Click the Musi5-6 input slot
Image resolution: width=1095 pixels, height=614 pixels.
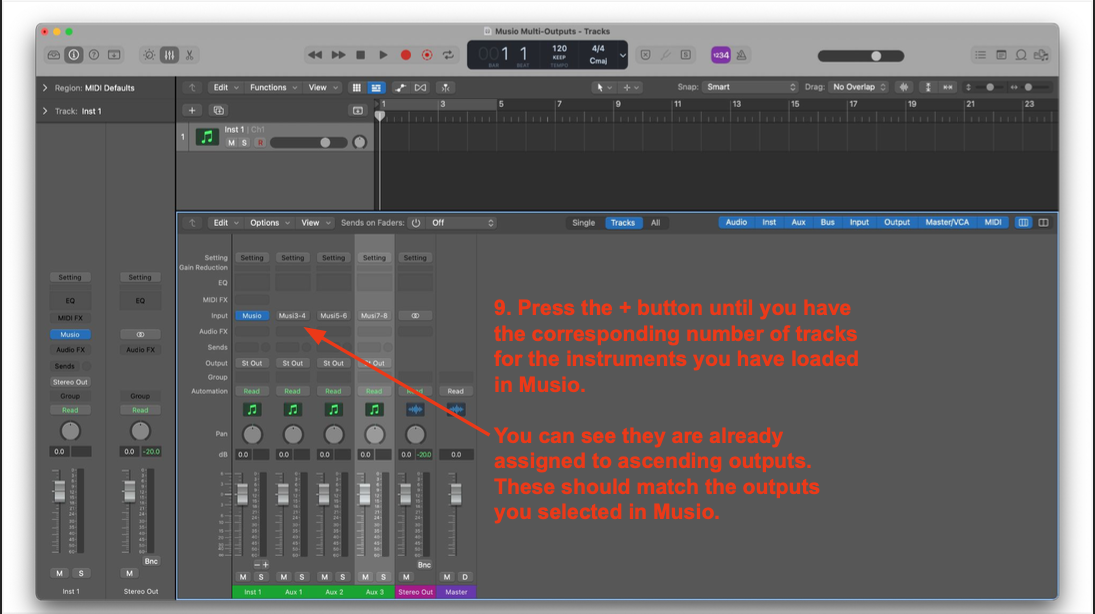333,316
